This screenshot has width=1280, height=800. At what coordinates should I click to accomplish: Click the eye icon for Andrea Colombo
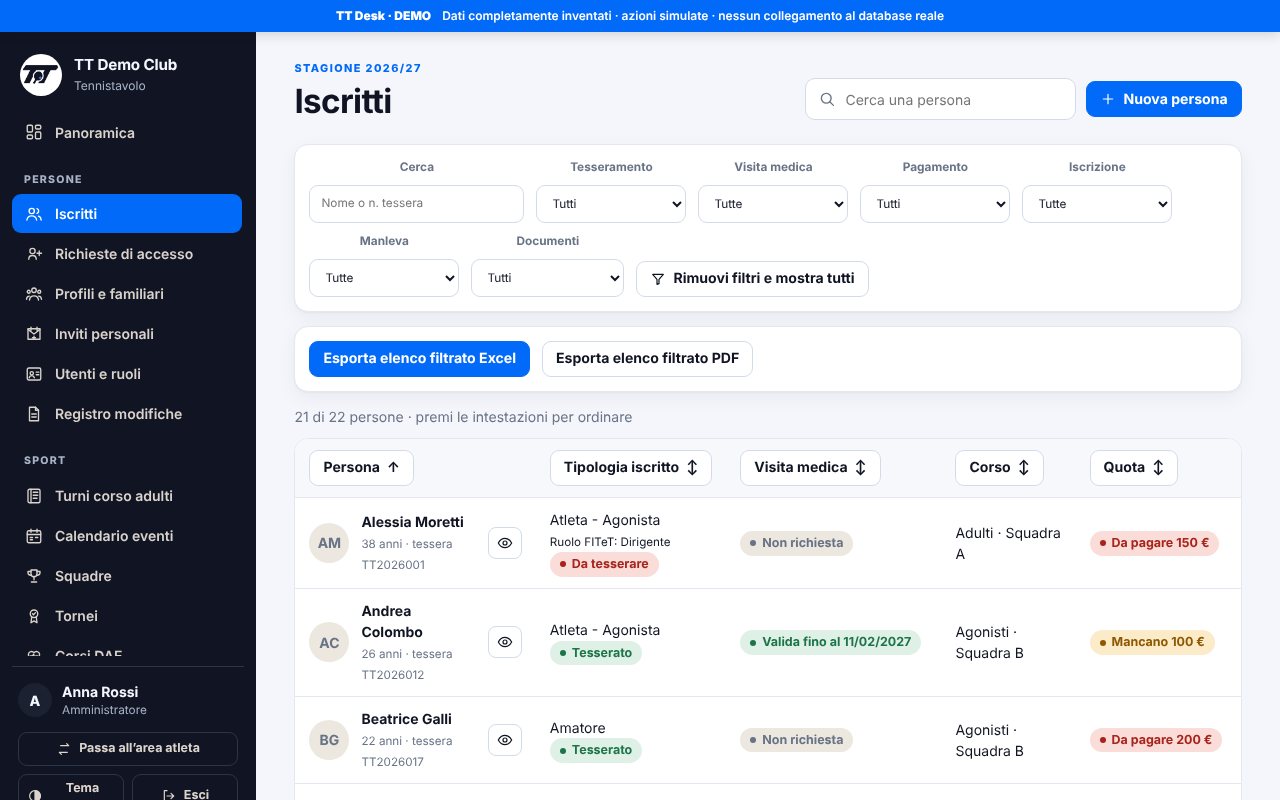tap(505, 642)
